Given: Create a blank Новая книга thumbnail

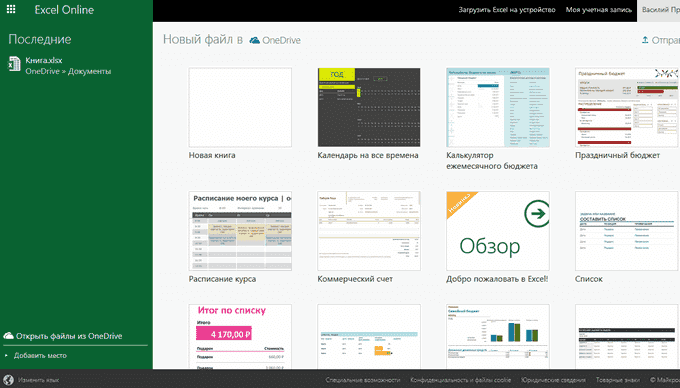Looking at the screenshot, I should [x=240, y=107].
